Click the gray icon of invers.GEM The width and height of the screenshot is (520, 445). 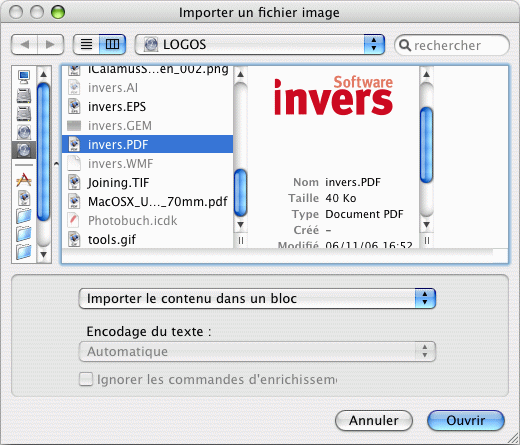(74, 126)
